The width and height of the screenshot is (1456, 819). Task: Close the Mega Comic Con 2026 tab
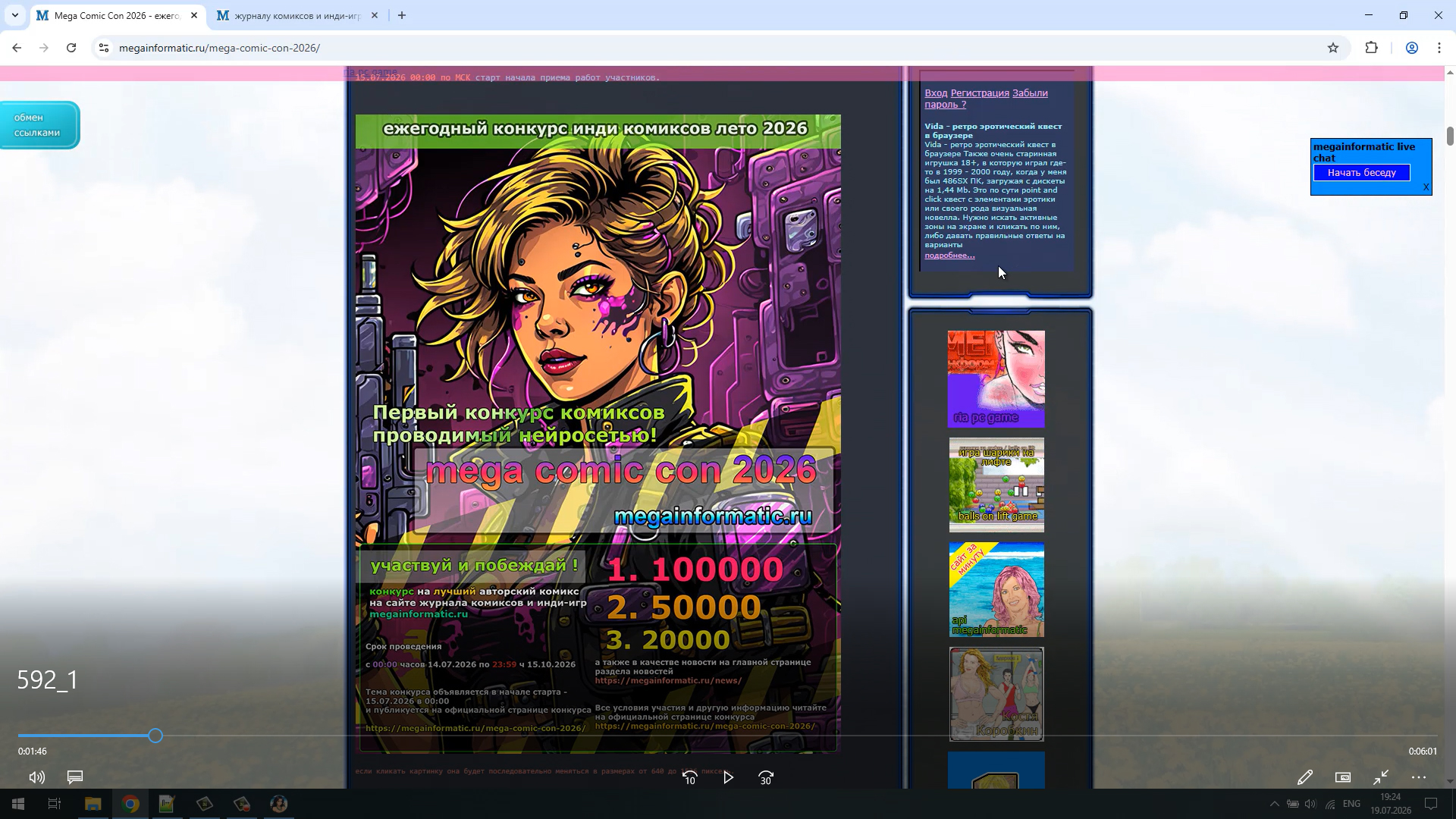point(194,15)
